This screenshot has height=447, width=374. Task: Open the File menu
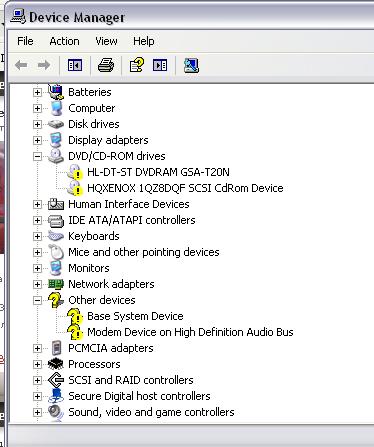pos(25,41)
